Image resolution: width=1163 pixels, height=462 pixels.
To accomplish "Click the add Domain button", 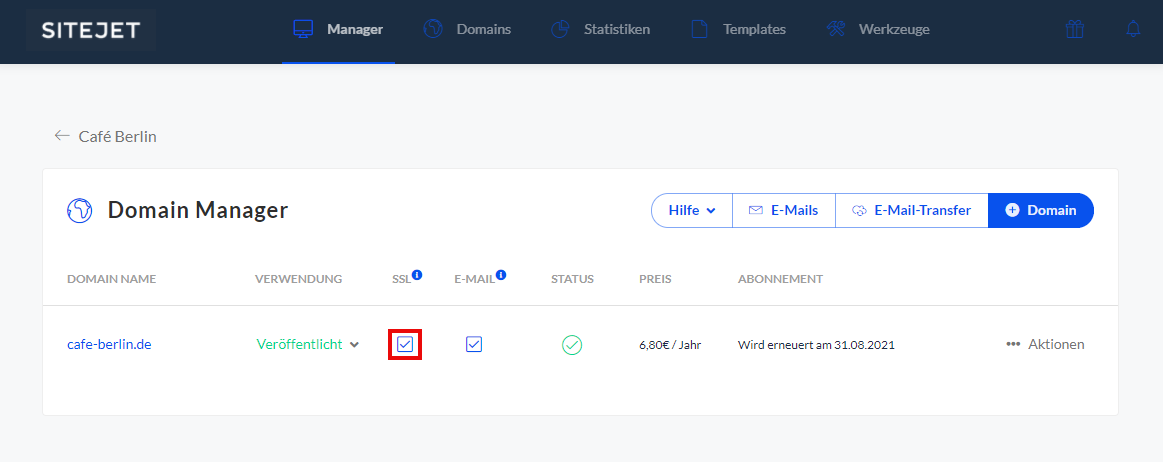I will [1041, 211].
